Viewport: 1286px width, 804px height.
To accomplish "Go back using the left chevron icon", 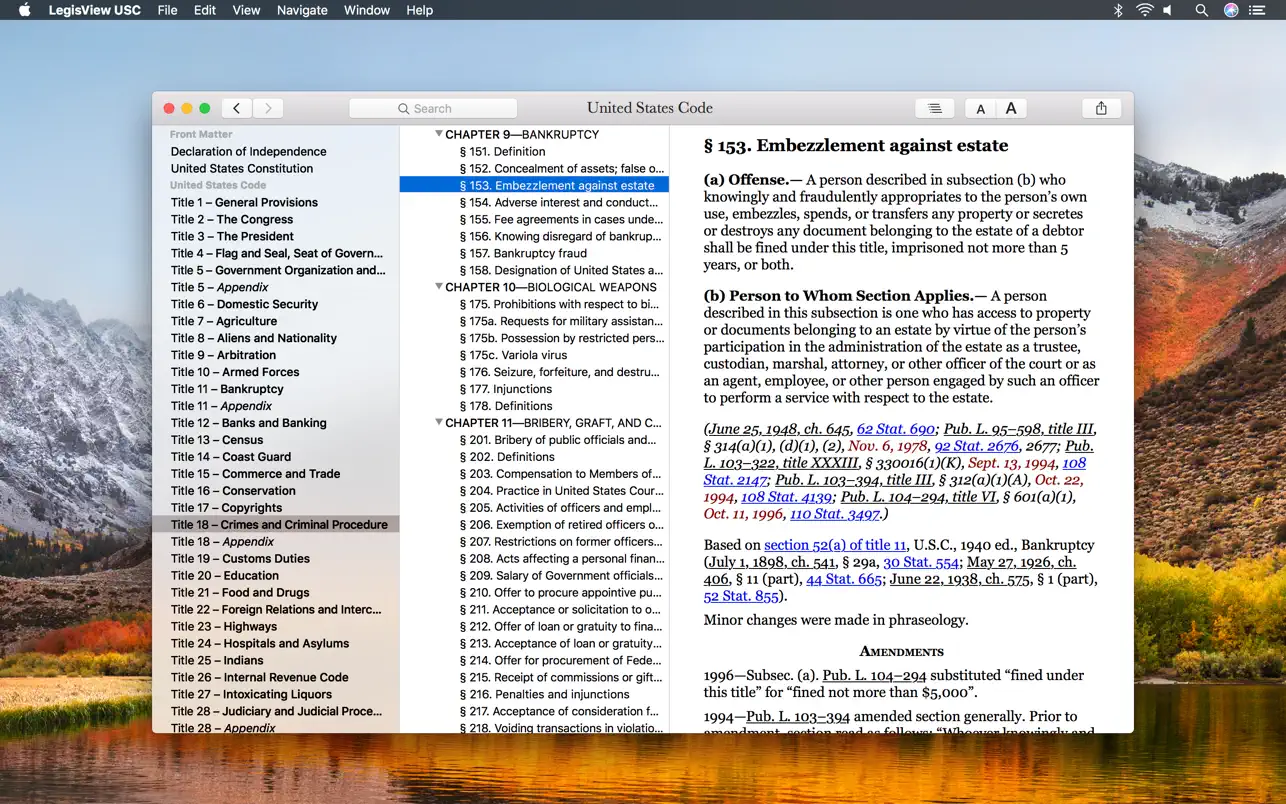I will pos(236,107).
